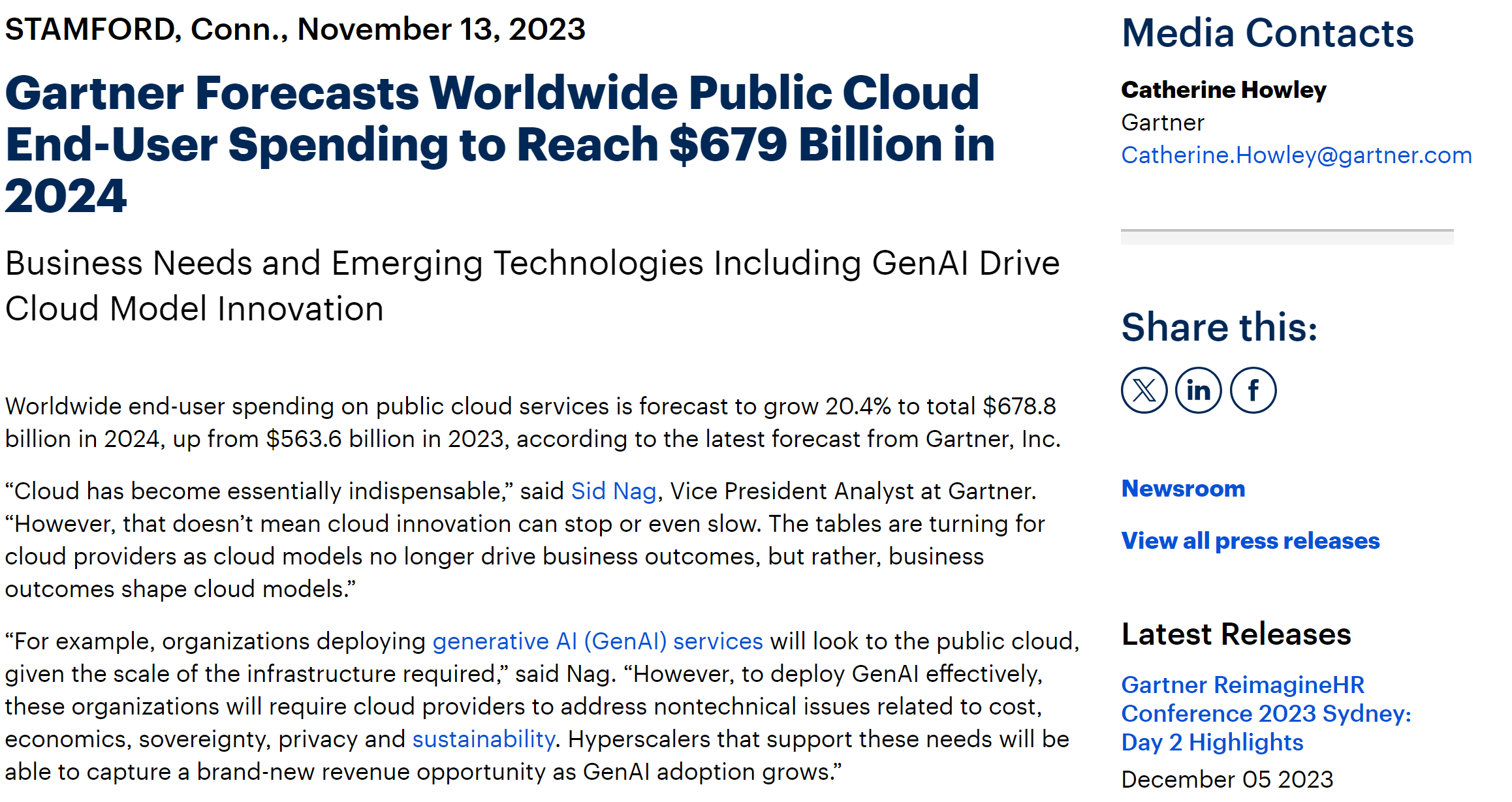Click the Media Contacts heading
The width and height of the screenshot is (1512, 802).
pyautogui.click(x=1267, y=33)
